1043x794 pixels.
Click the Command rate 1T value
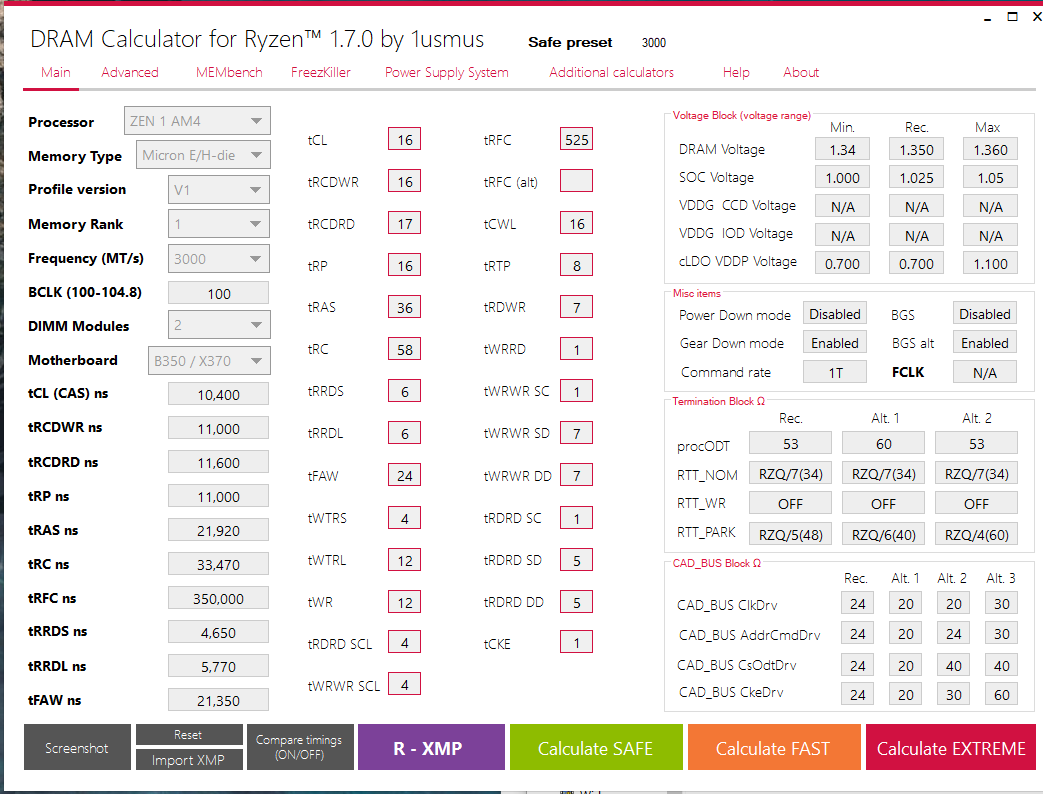835,372
